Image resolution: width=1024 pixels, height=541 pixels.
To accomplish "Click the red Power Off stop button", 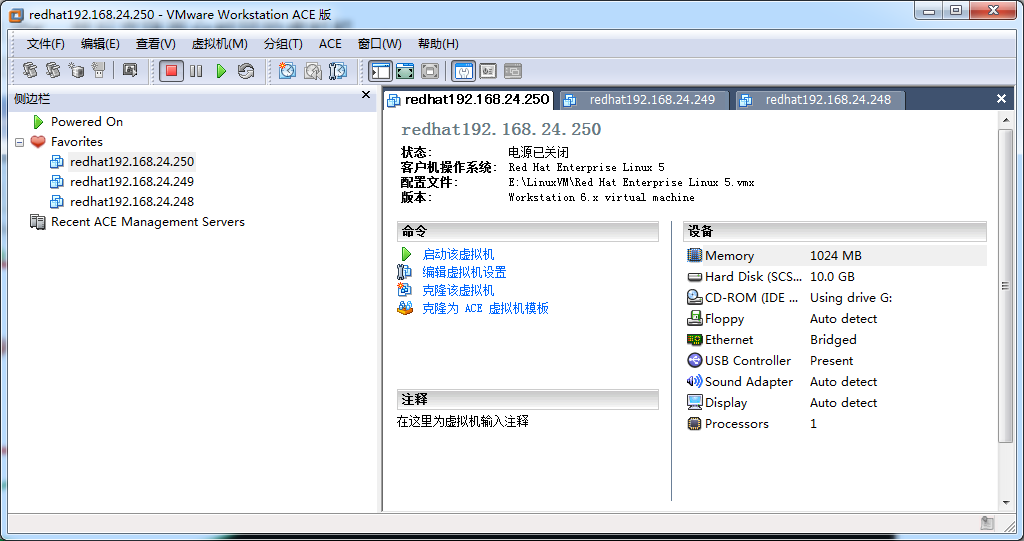I will pos(171,71).
